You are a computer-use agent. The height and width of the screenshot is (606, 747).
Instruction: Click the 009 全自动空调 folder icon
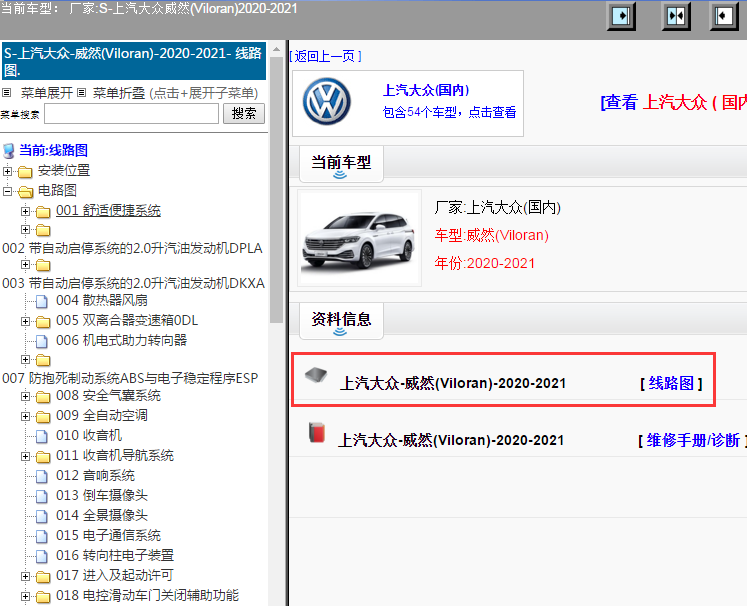pyautogui.click(x=43, y=416)
